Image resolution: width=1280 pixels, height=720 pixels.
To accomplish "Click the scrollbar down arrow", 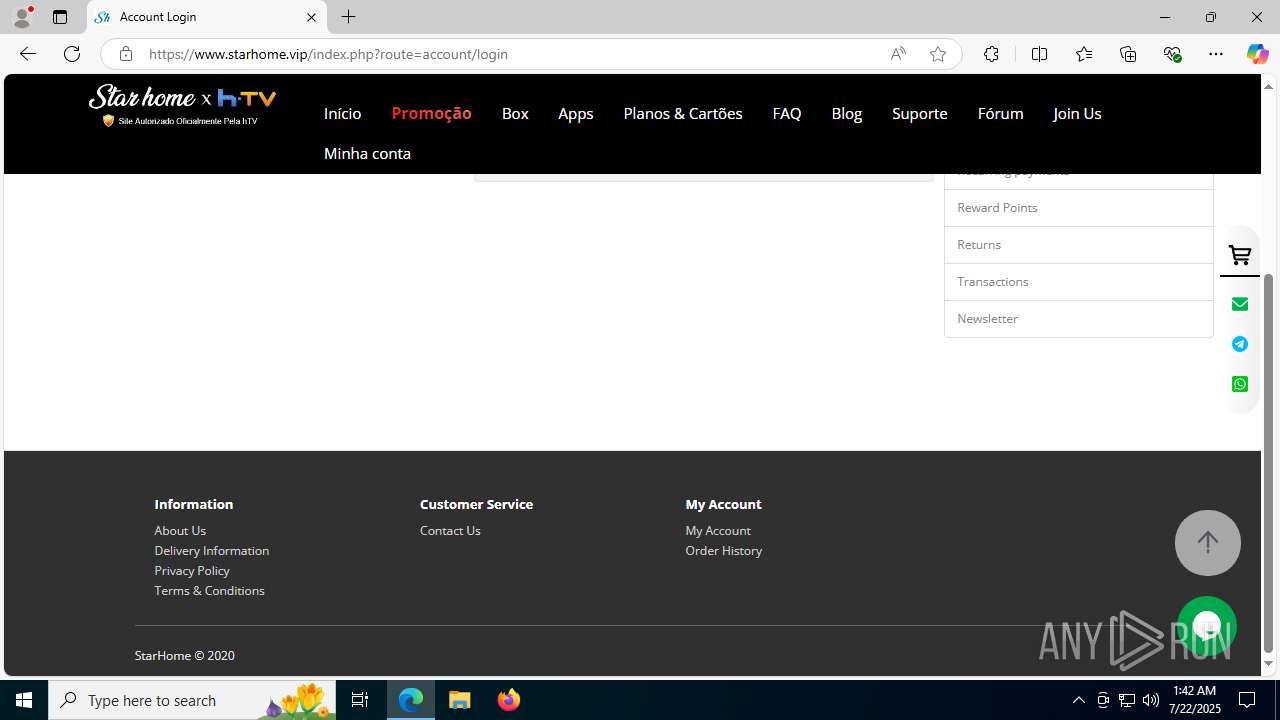I will 1269,664.
